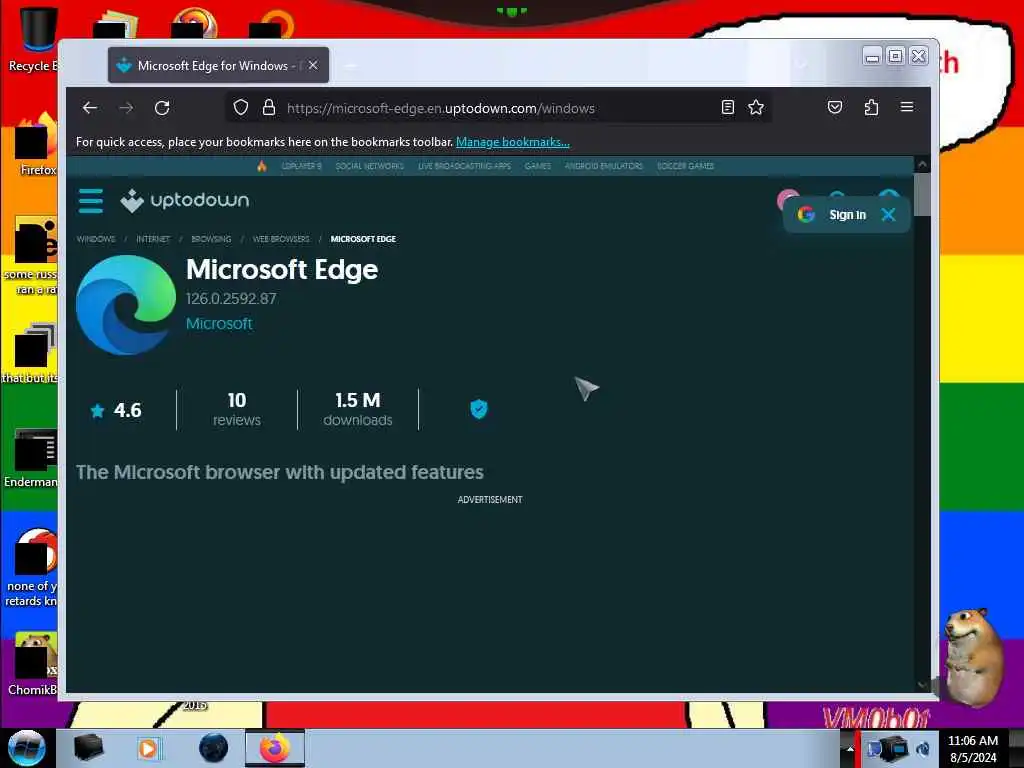Click the version number 126.0.2592.87
This screenshot has width=1024, height=768.
point(231,298)
